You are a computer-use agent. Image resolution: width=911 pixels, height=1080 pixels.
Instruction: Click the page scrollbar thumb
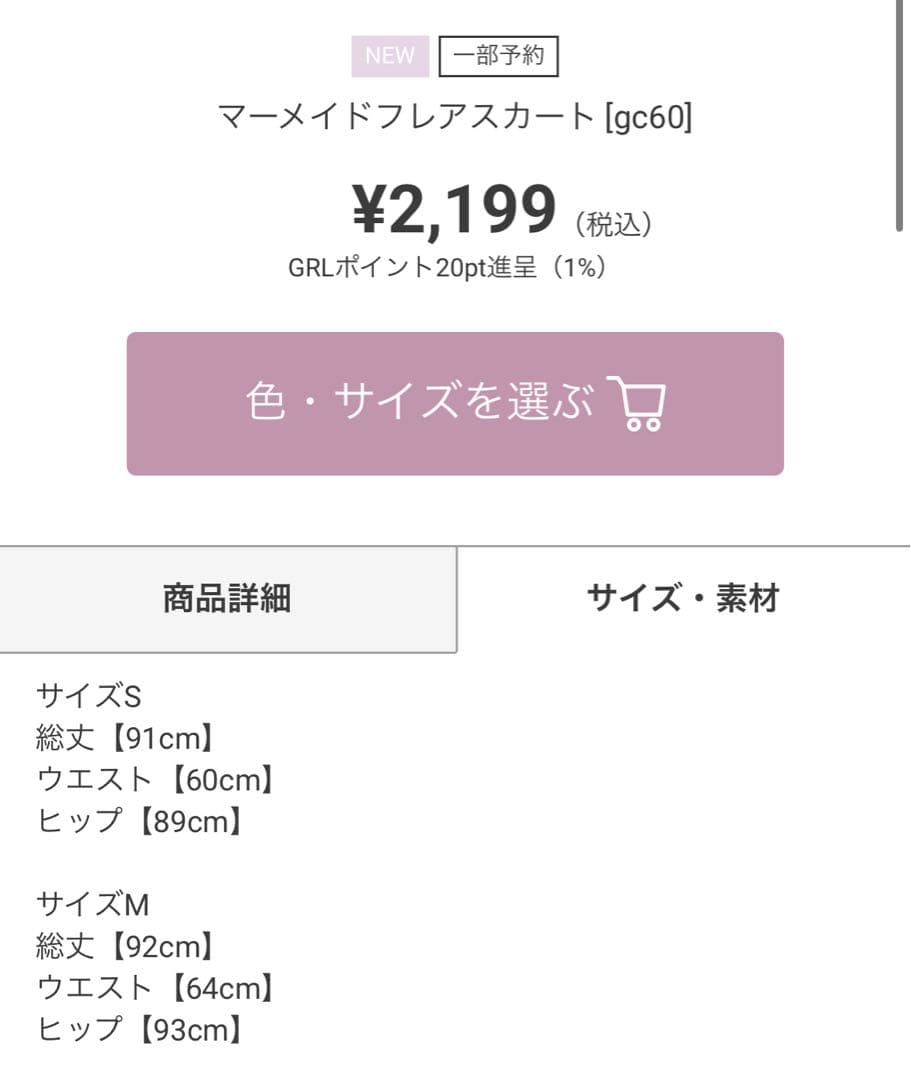(899, 116)
